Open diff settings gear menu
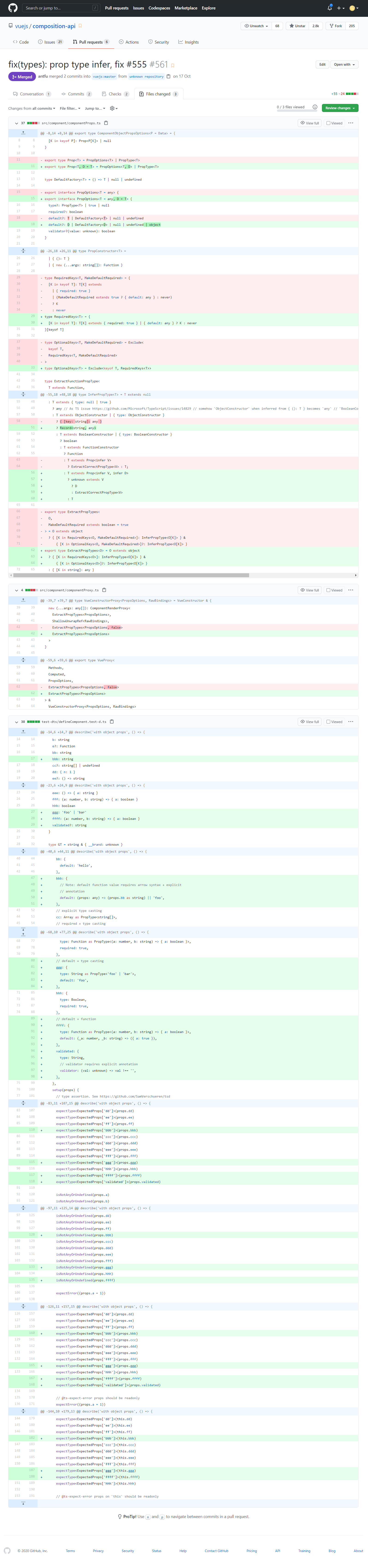The width and height of the screenshot is (368, 1568). click(x=112, y=108)
